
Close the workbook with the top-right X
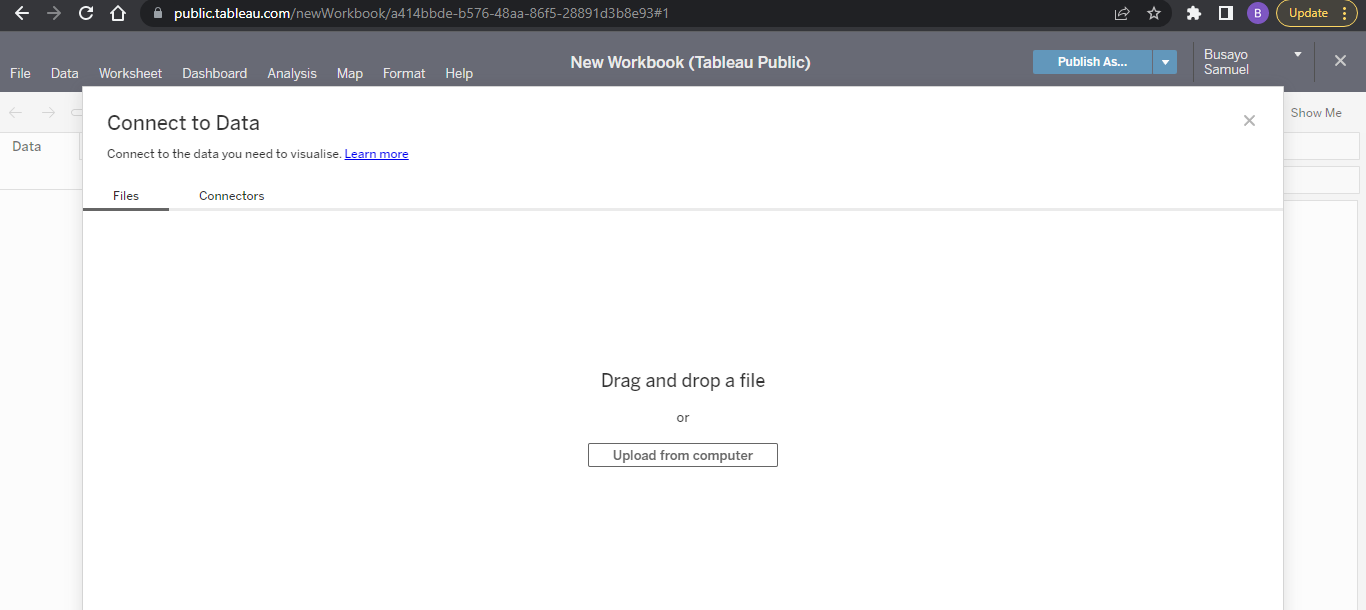(1340, 61)
